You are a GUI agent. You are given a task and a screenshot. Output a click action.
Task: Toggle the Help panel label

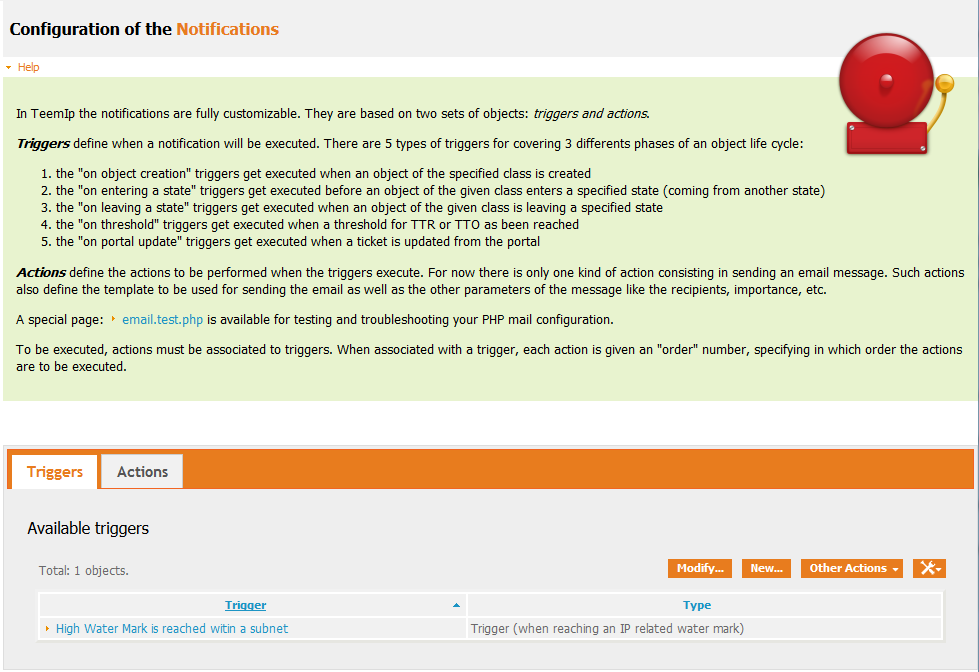pyautogui.click(x=28, y=67)
